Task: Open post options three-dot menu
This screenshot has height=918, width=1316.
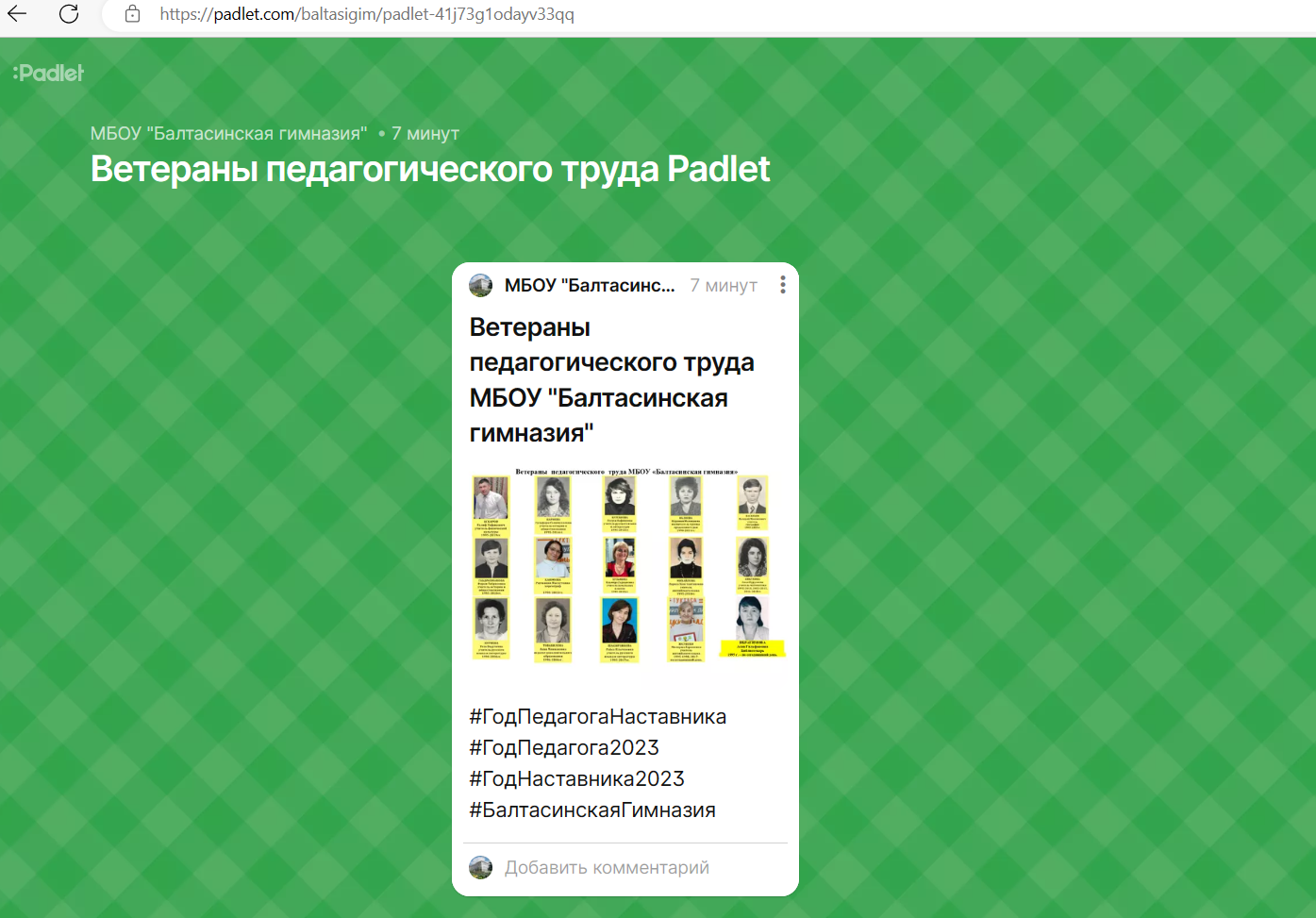Action: tap(783, 285)
